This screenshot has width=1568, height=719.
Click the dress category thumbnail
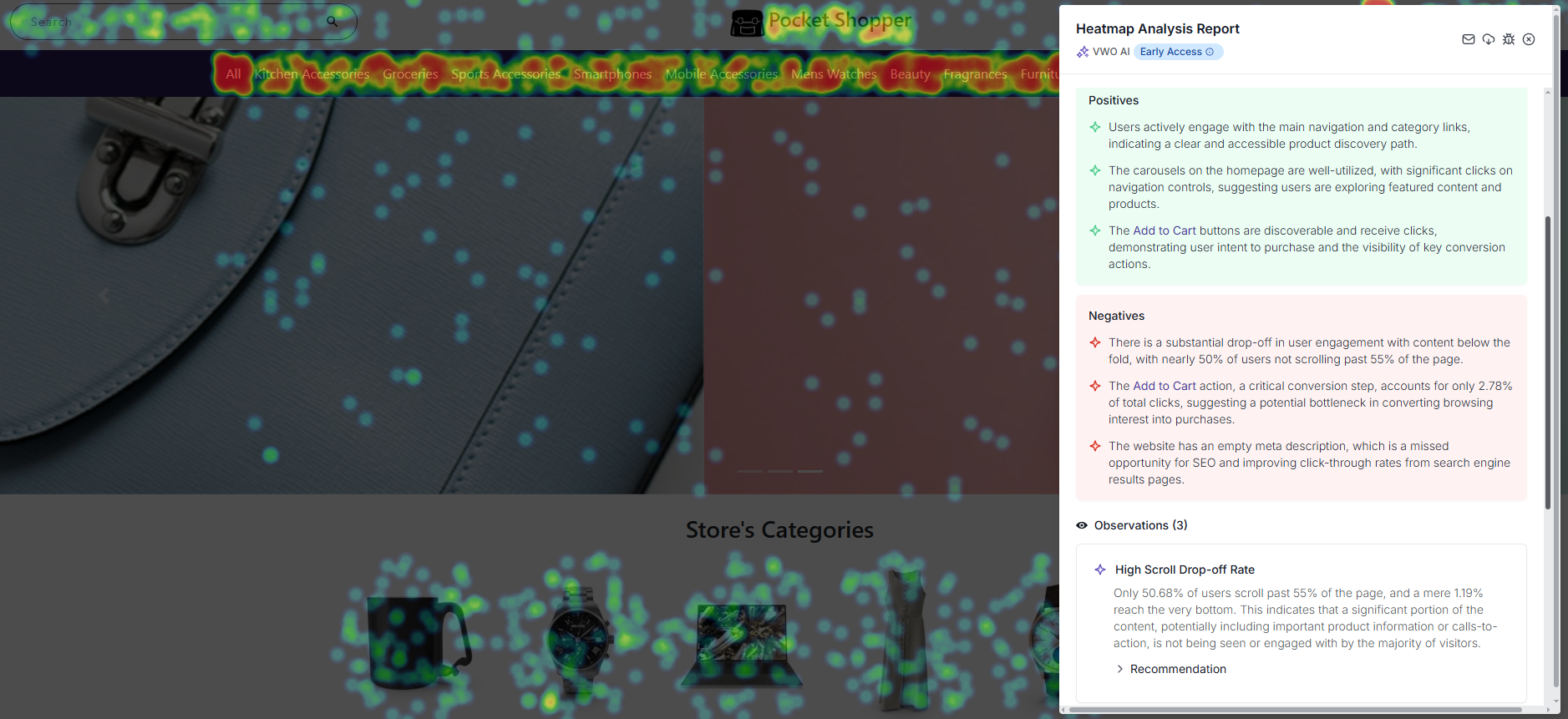pyautogui.click(x=906, y=639)
